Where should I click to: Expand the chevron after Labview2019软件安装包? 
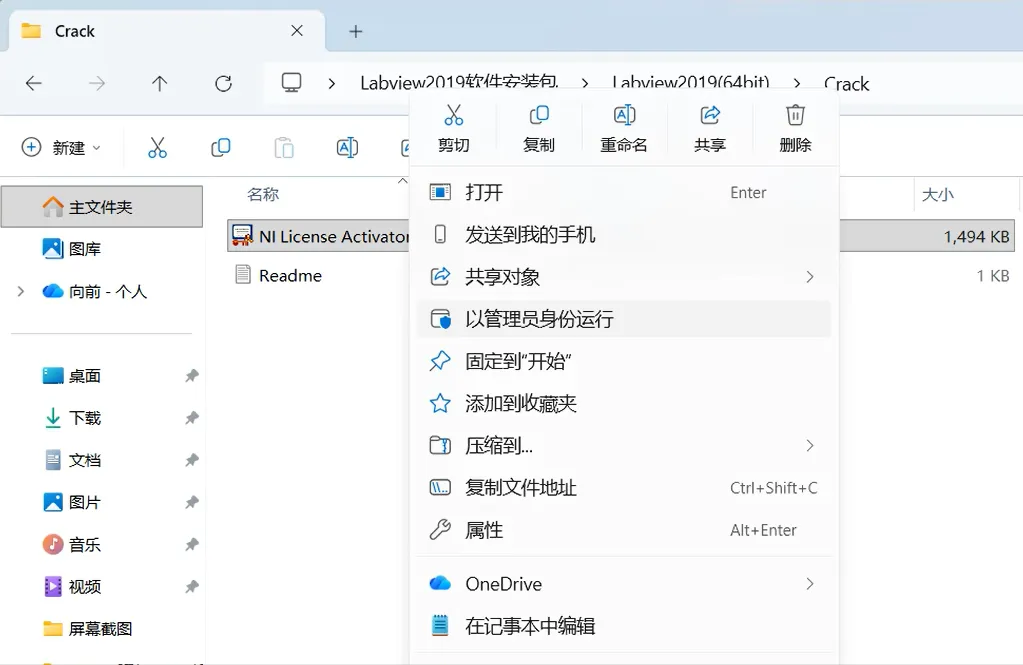coord(585,84)
